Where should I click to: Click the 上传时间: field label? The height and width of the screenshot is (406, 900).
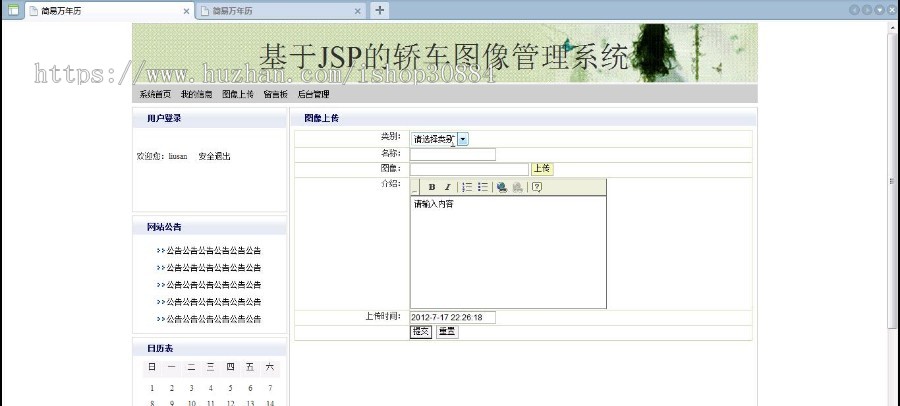[383, 316]
